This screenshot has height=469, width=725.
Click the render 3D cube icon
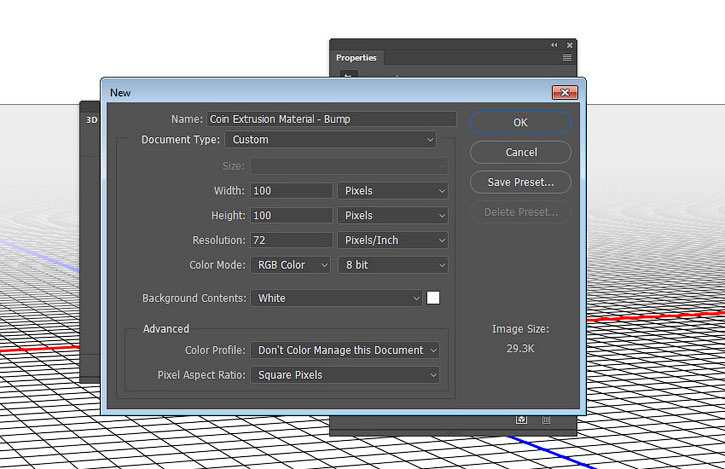click(x=521, y=420)
